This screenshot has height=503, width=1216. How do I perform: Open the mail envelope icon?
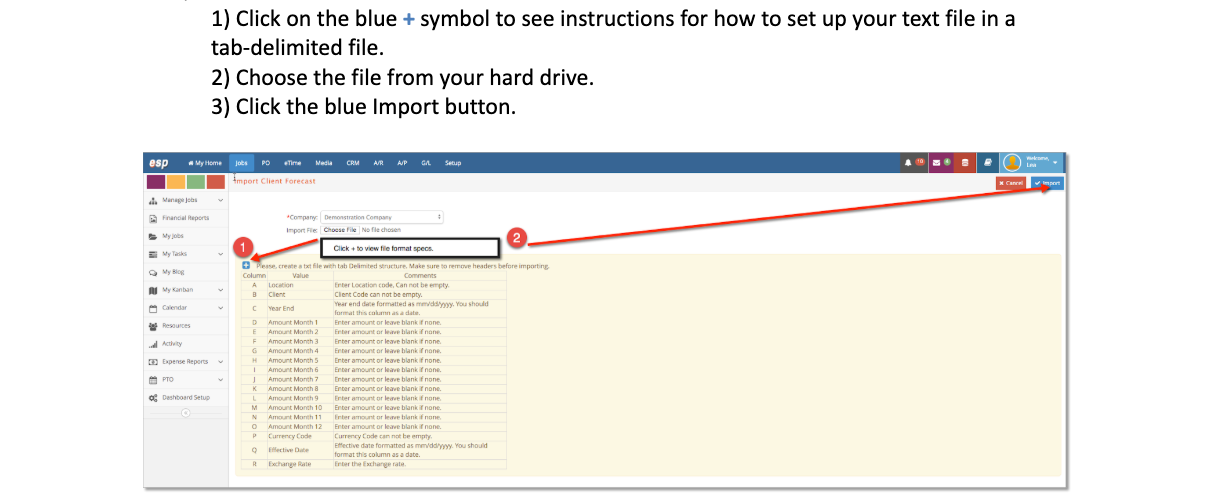click(x=938, y=162)
